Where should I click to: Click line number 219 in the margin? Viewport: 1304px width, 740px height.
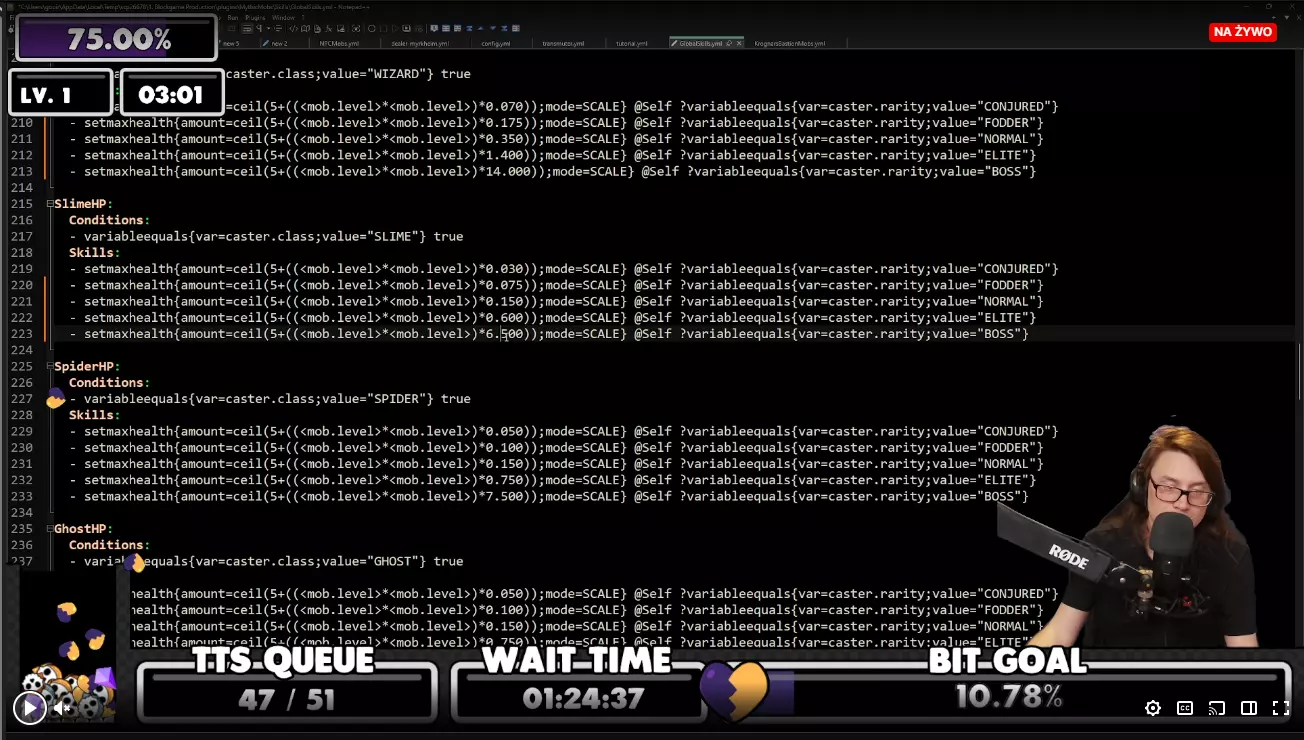point(22,269)
